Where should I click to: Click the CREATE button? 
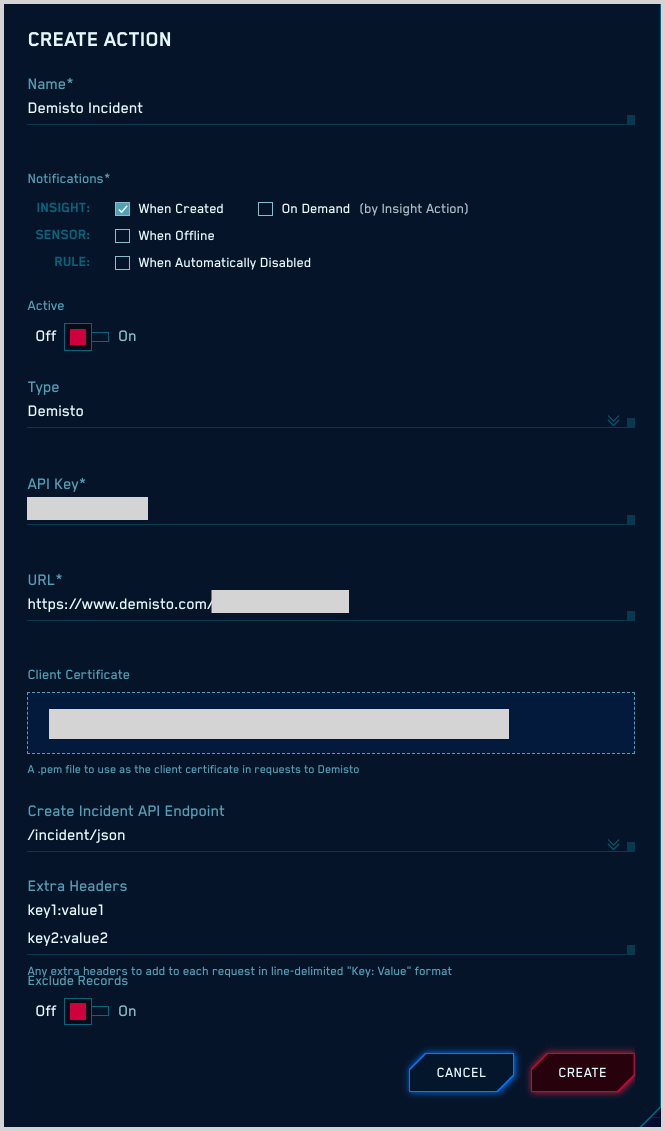582,1073
